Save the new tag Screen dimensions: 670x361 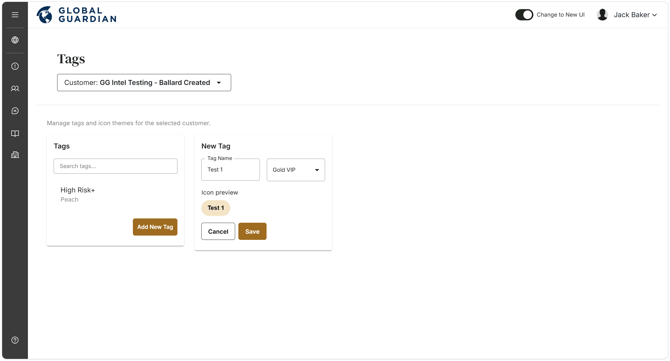pyautogui.click(x=252, y=231)
